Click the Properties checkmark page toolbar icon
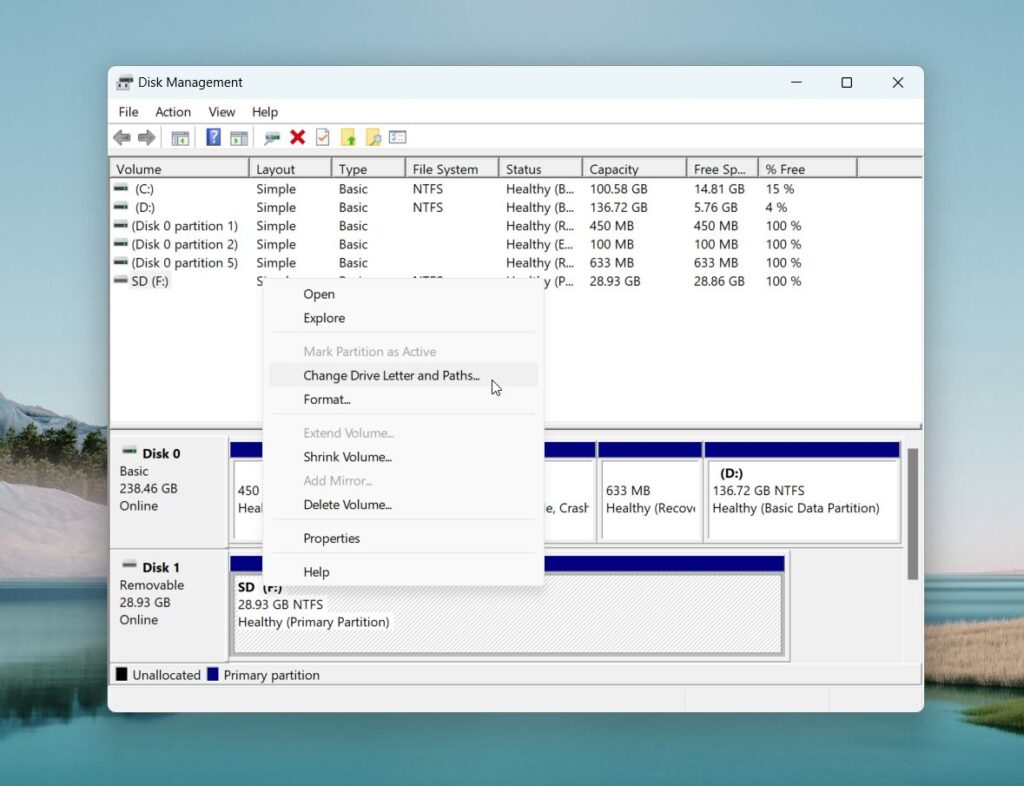Viewport: 1024px width, 786px height. pos(323,138)
